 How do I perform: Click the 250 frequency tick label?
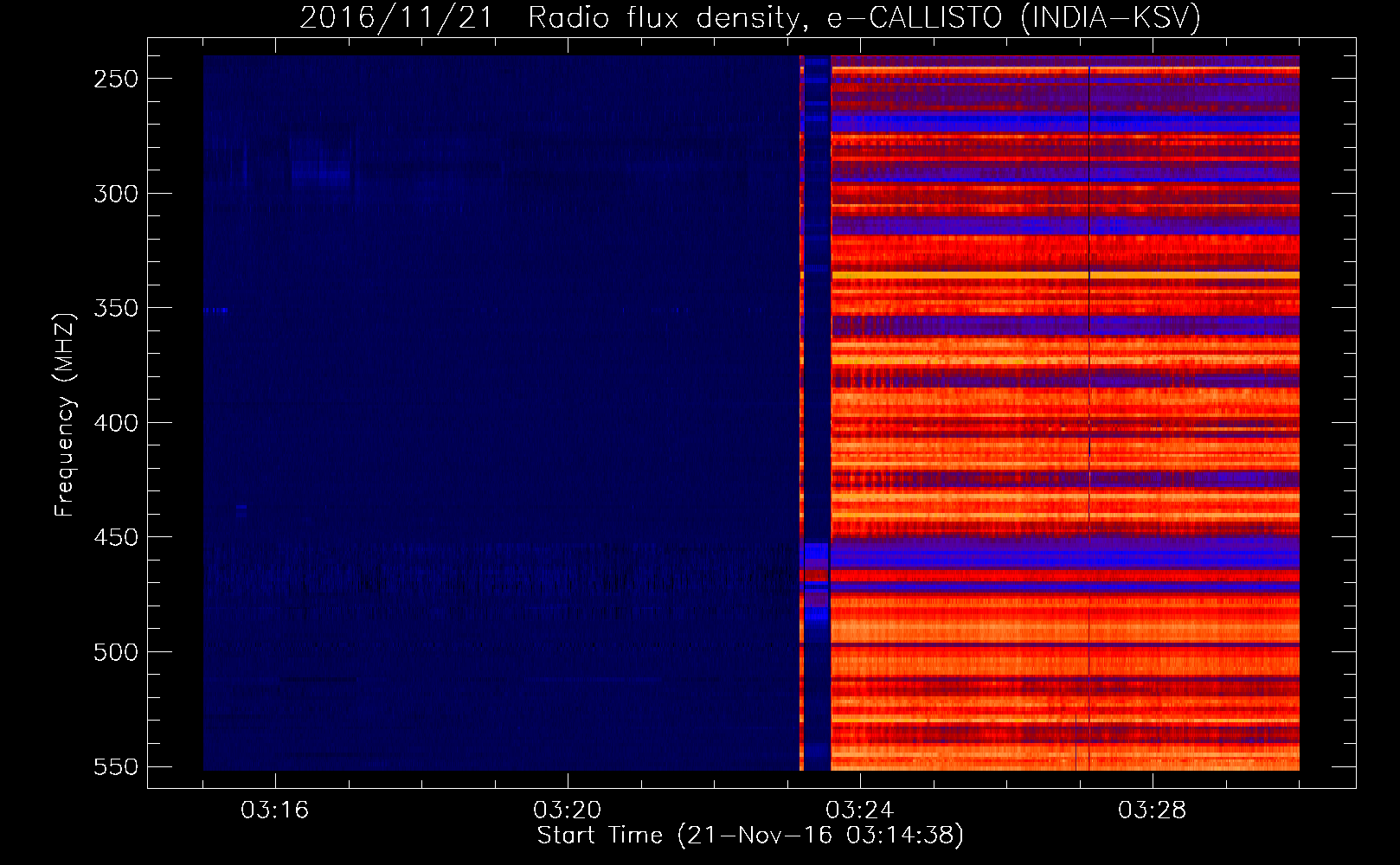point(116,79)
